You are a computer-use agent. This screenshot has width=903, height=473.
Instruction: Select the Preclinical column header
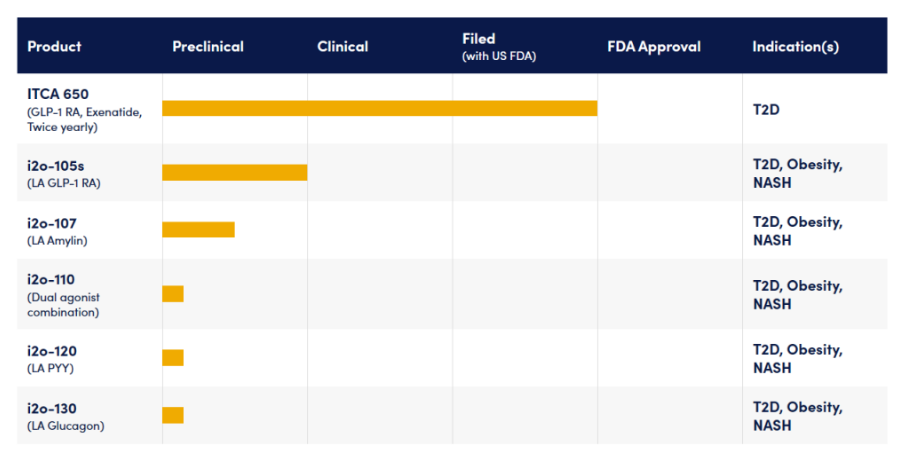(x=208, y=47)
